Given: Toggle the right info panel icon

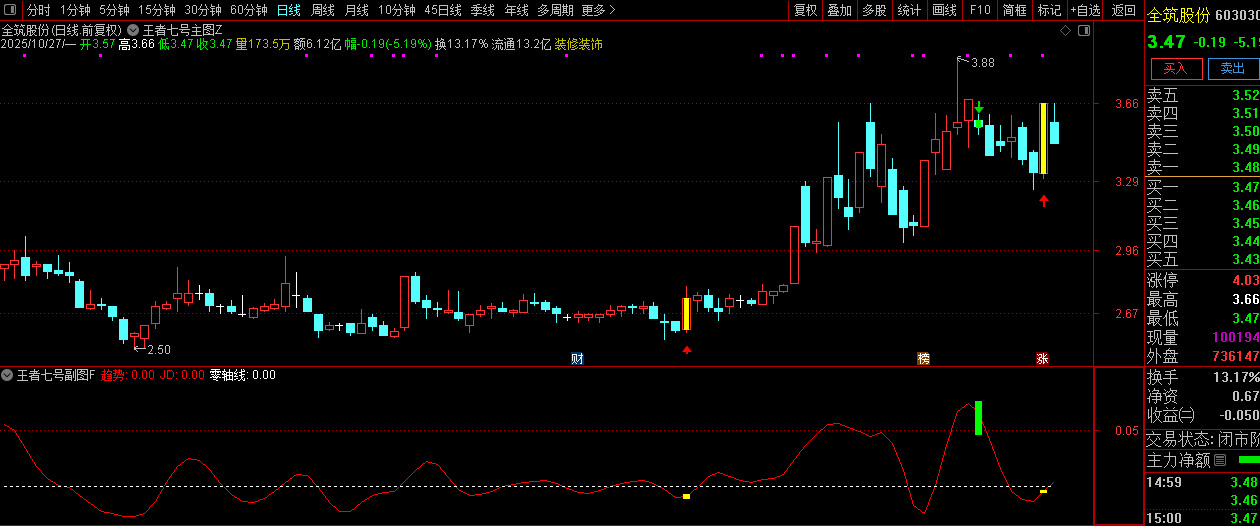Looking at the screenshot, I should click(x=1085, y=31).
